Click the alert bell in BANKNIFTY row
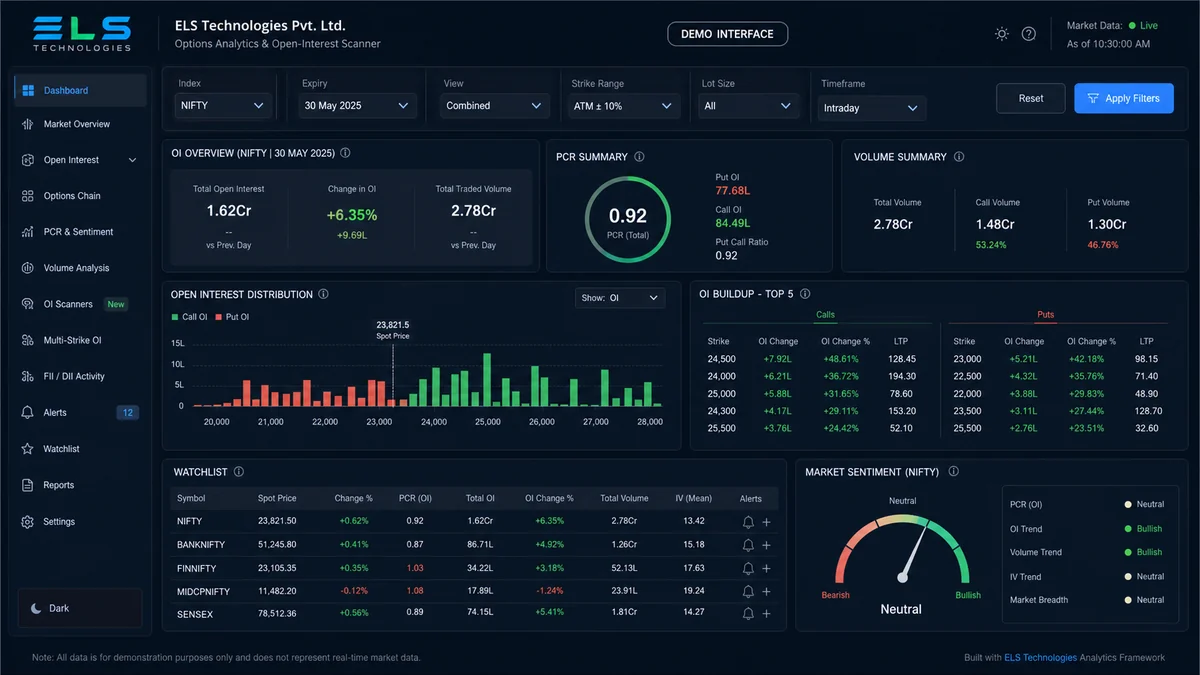This screenshot has height=675, width=1200. coord(748,545)
